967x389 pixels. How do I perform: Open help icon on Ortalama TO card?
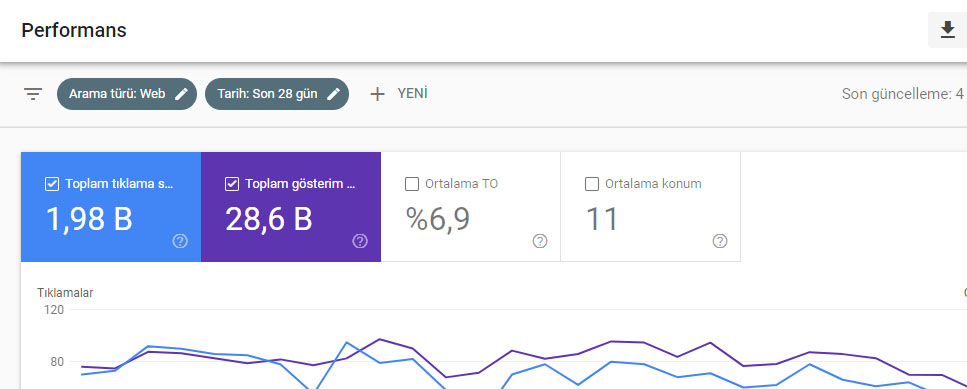(x=540, y=241)
